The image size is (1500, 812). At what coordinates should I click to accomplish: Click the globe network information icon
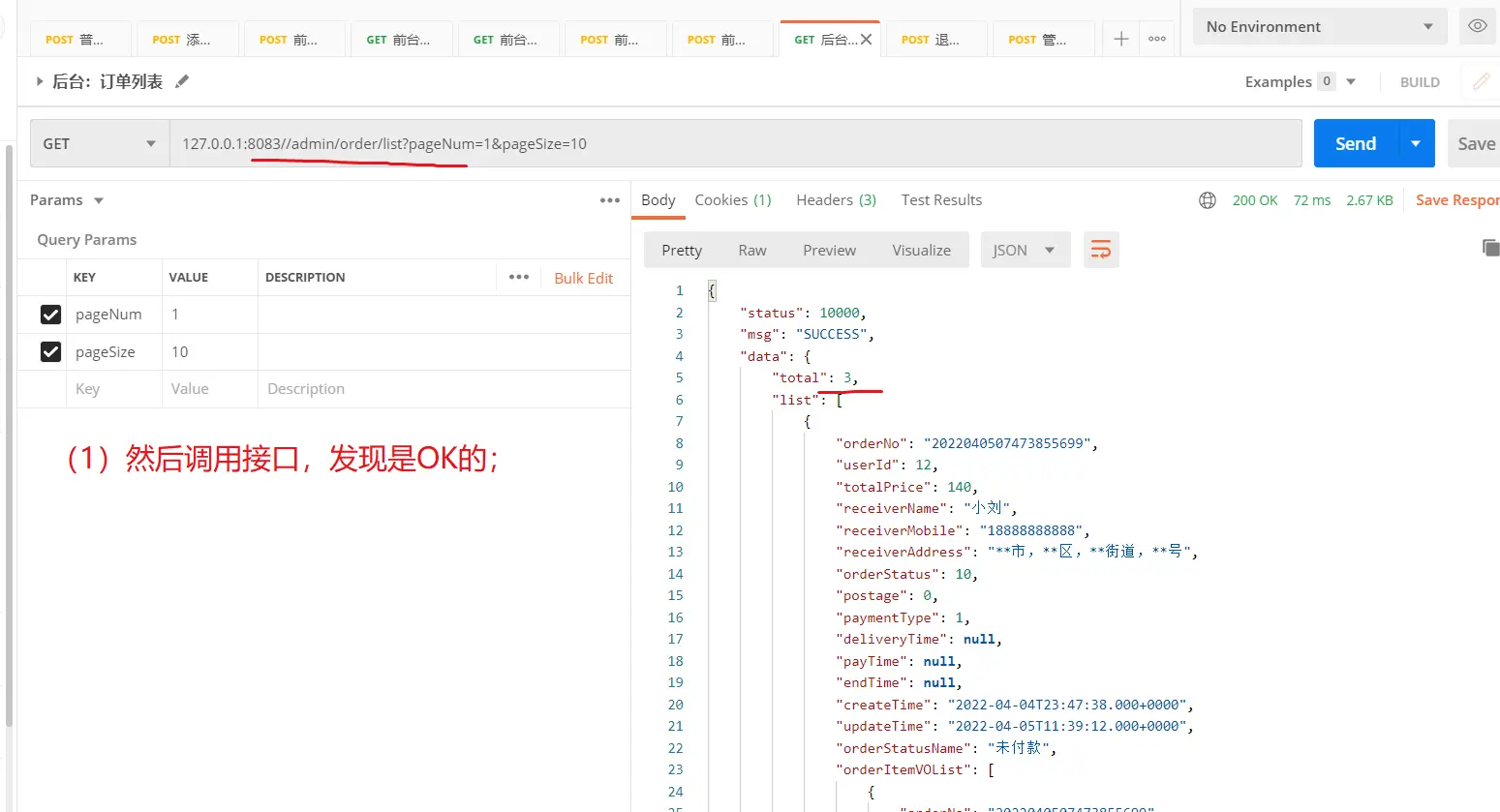pos(1208,200)
